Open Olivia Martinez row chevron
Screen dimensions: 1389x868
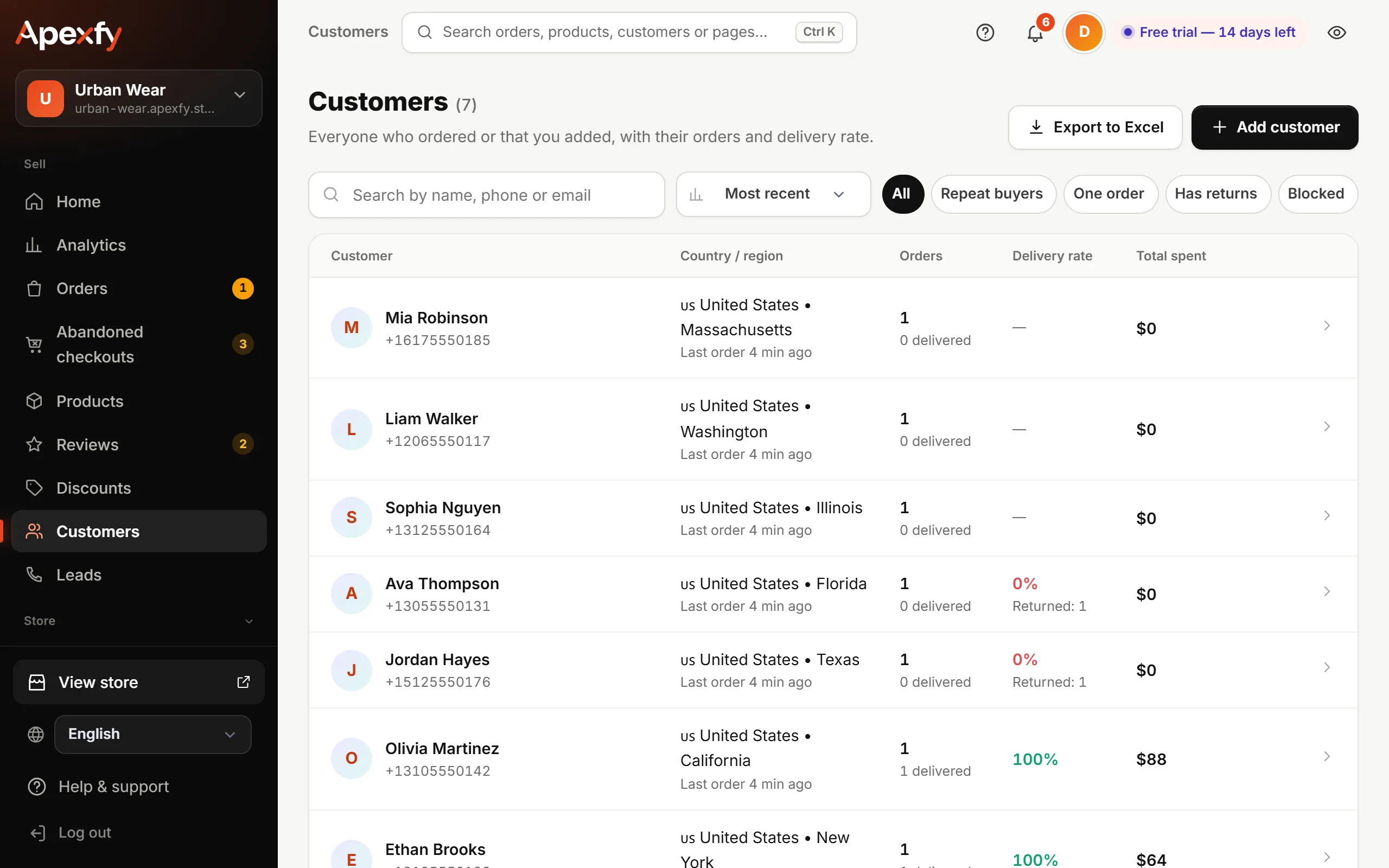1327,757
